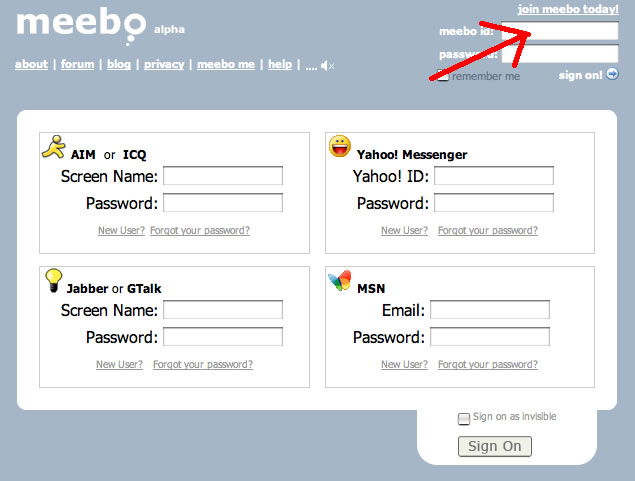Click the '....' item after help
The height and width of the screenshot is (481, 635).
pyautogui.click(x=311, y=66)
